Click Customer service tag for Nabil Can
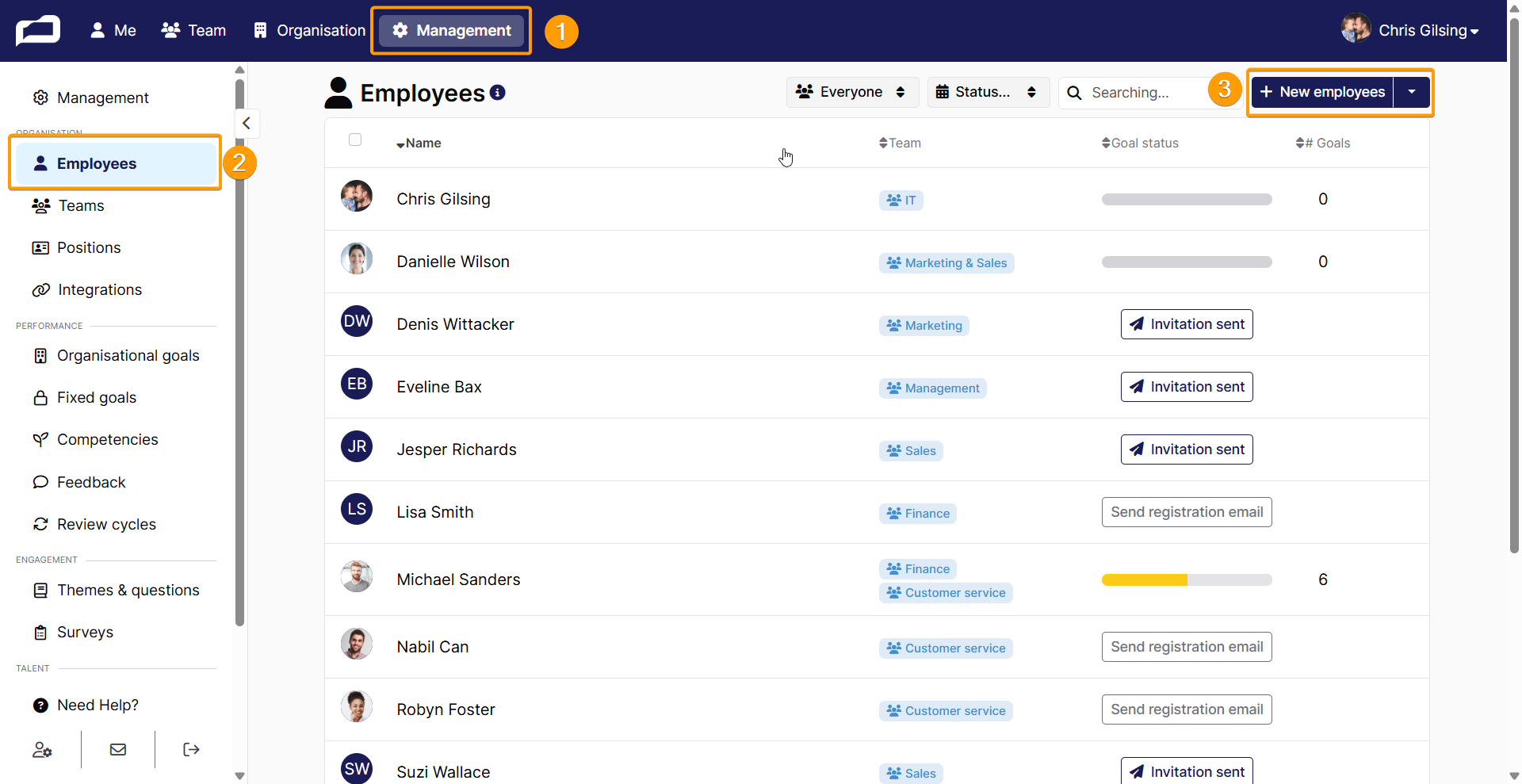 (946, 648)
